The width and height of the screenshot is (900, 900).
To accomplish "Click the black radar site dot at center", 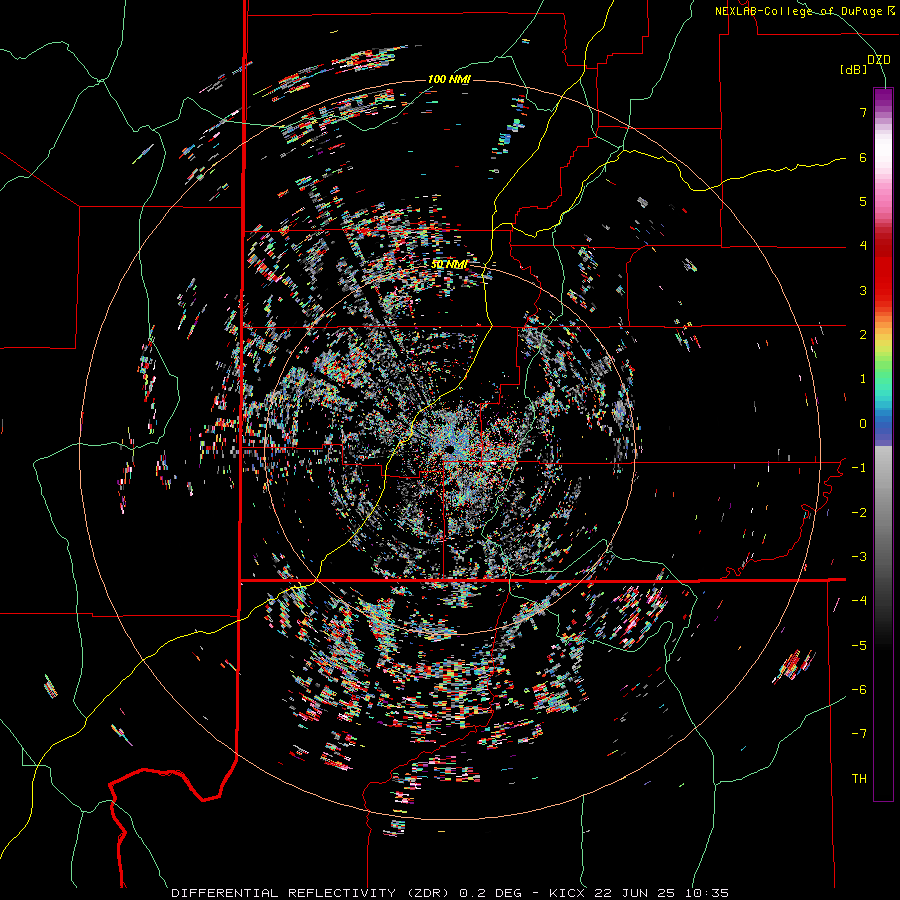I will click(450, 448).
